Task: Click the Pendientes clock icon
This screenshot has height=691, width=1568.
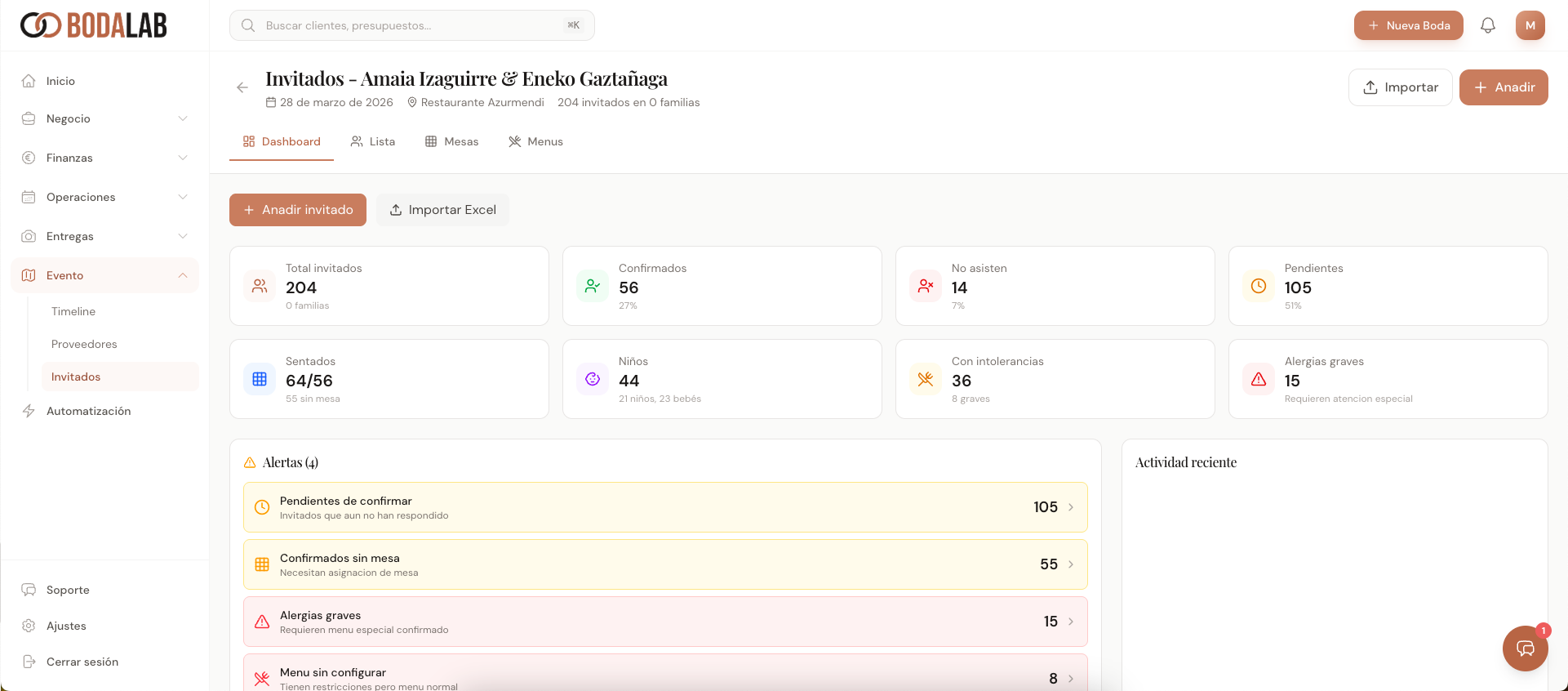Action: coord(1259,286)
